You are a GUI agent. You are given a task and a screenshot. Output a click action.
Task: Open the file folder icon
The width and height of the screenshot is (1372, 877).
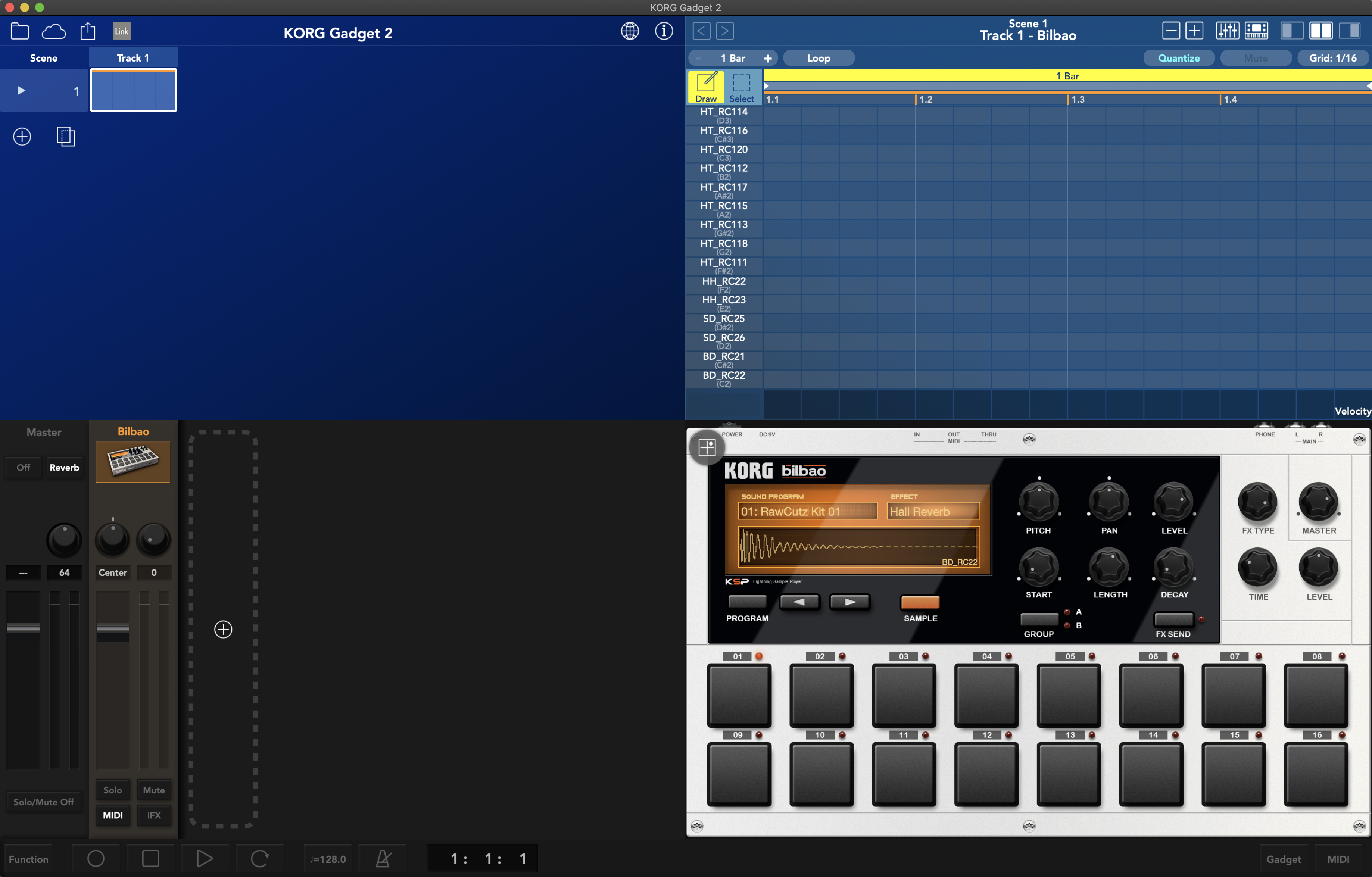point(20,31)
